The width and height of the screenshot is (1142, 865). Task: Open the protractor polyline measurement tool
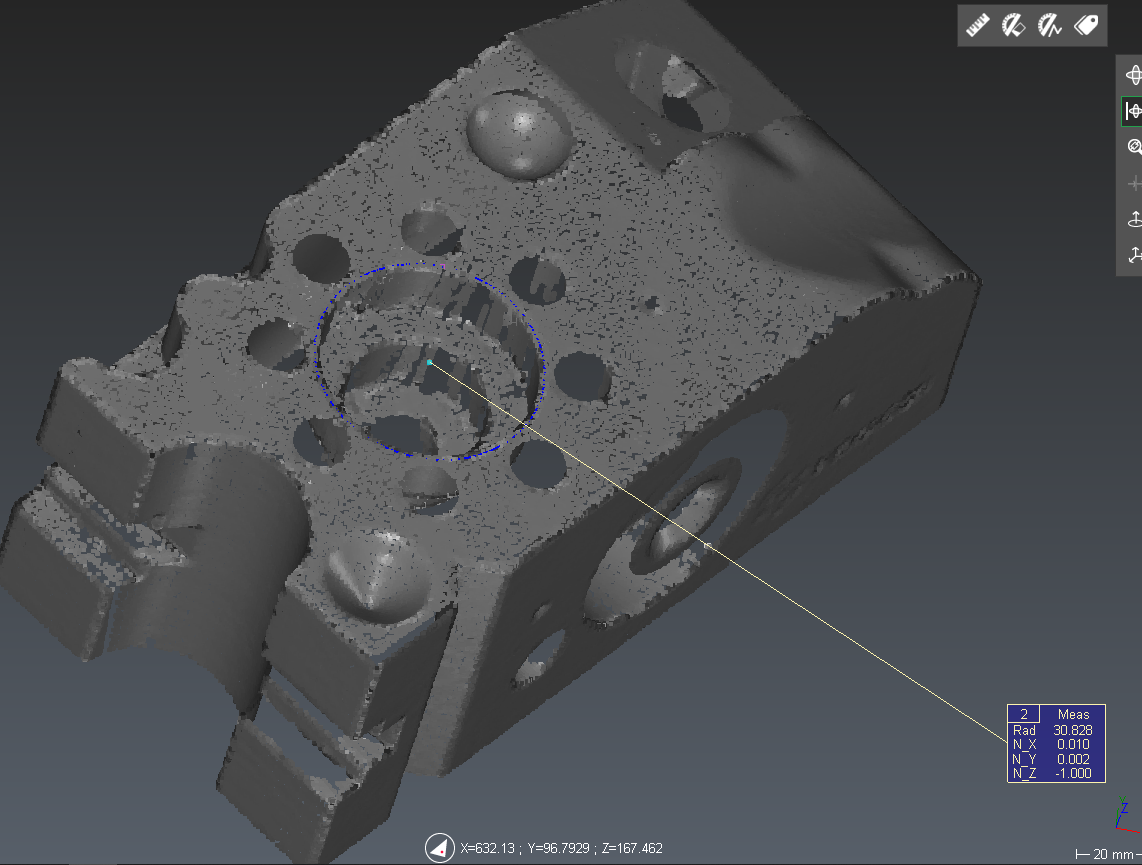click(1049, 25)
